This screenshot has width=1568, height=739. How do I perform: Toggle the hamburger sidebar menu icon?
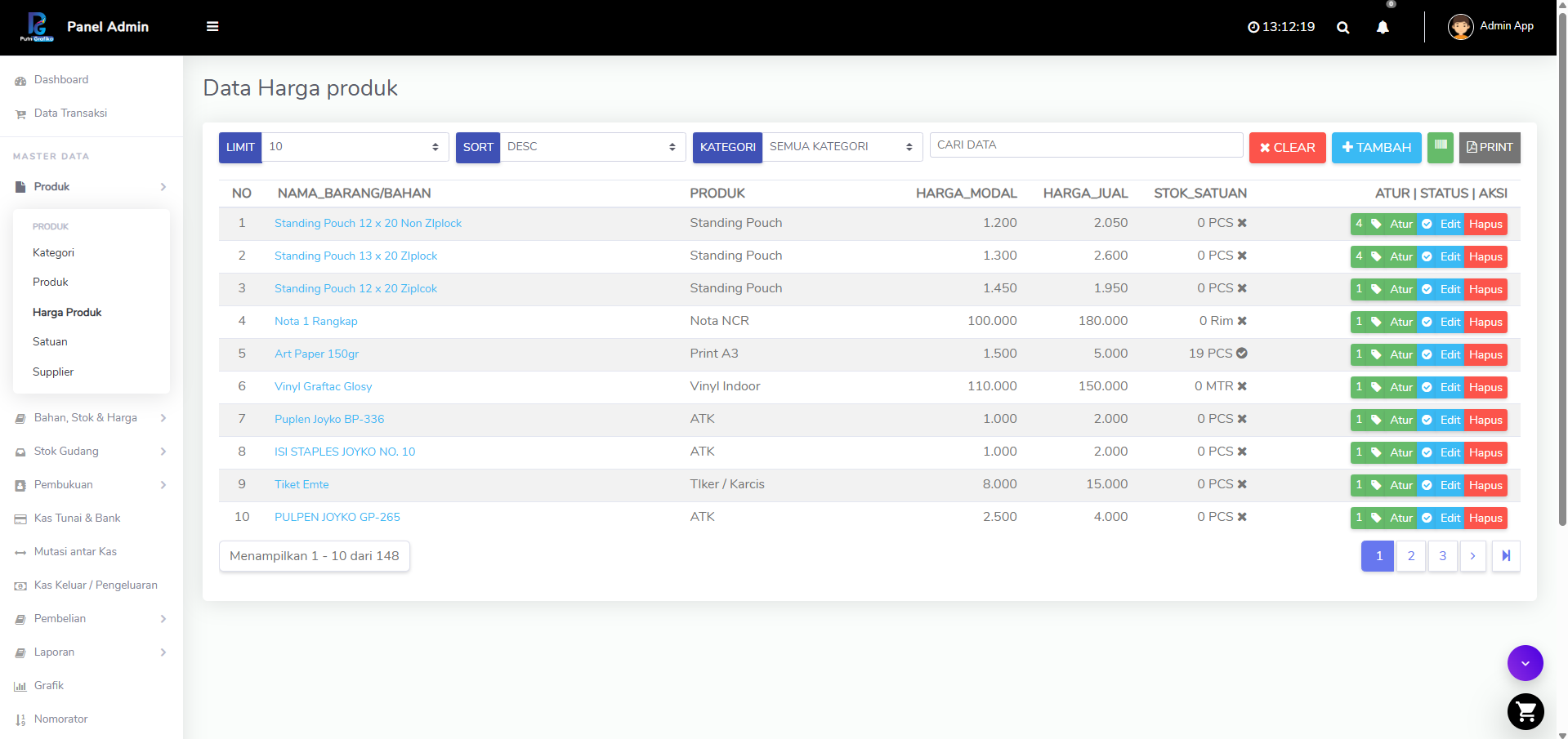(212, 27)
